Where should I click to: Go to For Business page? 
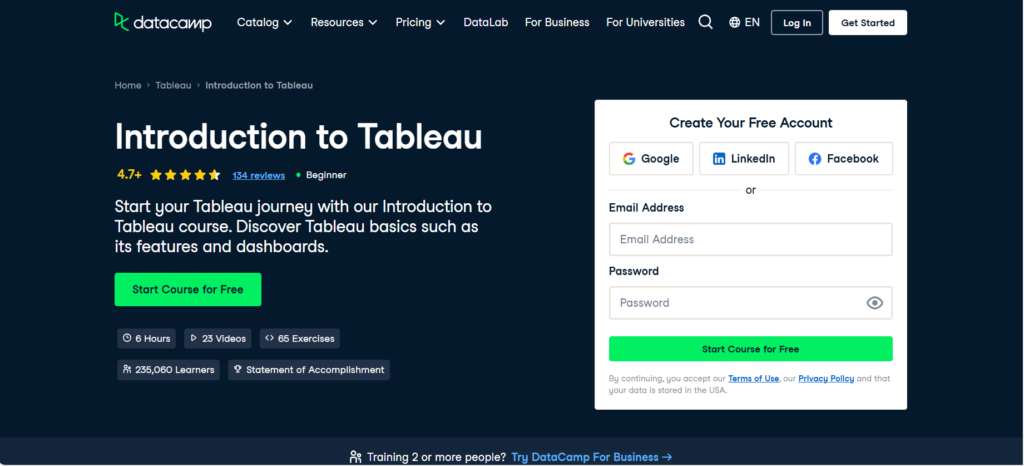point(557,22)
